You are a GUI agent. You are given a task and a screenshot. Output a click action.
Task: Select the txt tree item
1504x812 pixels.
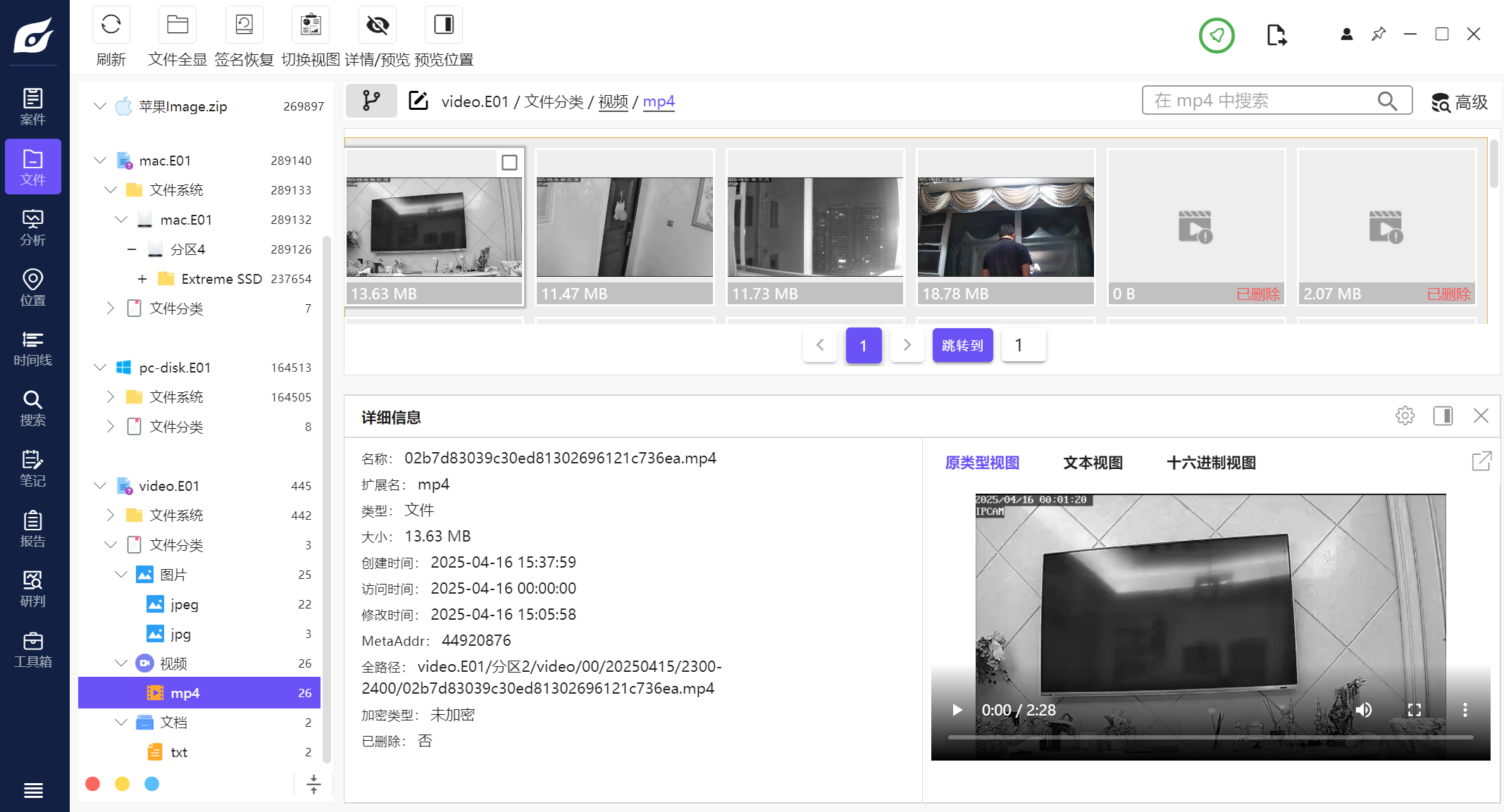[x=200, y=752]
